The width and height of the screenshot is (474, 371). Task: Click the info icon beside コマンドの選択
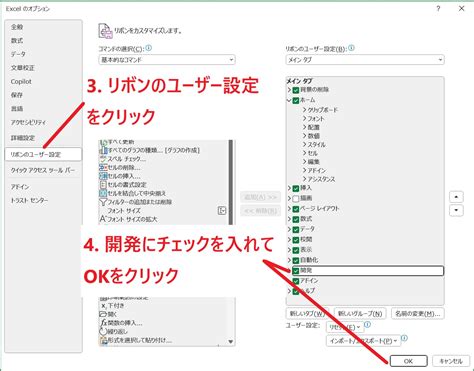click(x=149, y=48)
